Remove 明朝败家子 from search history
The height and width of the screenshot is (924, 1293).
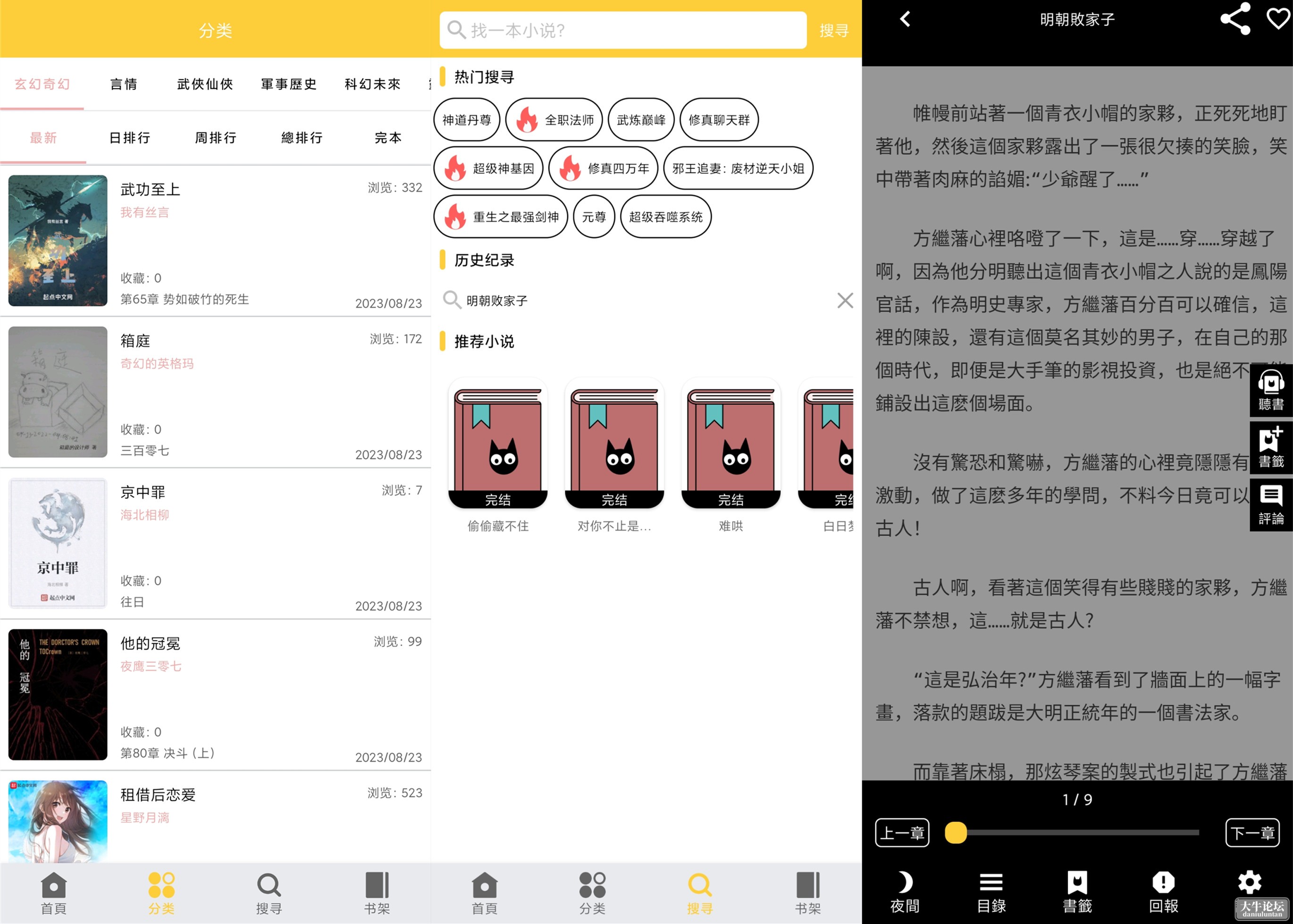(845, 301)
